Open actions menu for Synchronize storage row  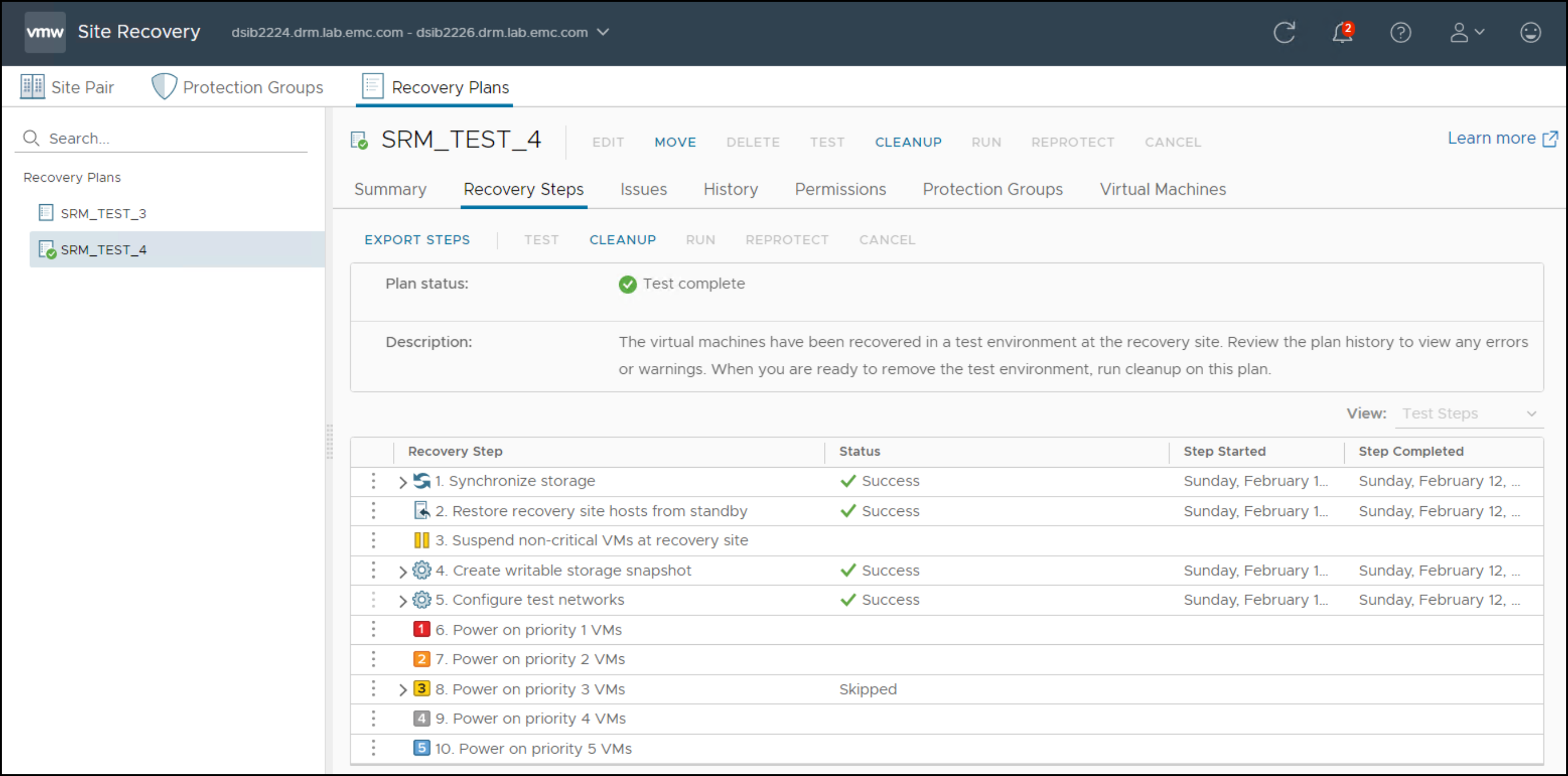click(x=373, y=481)
